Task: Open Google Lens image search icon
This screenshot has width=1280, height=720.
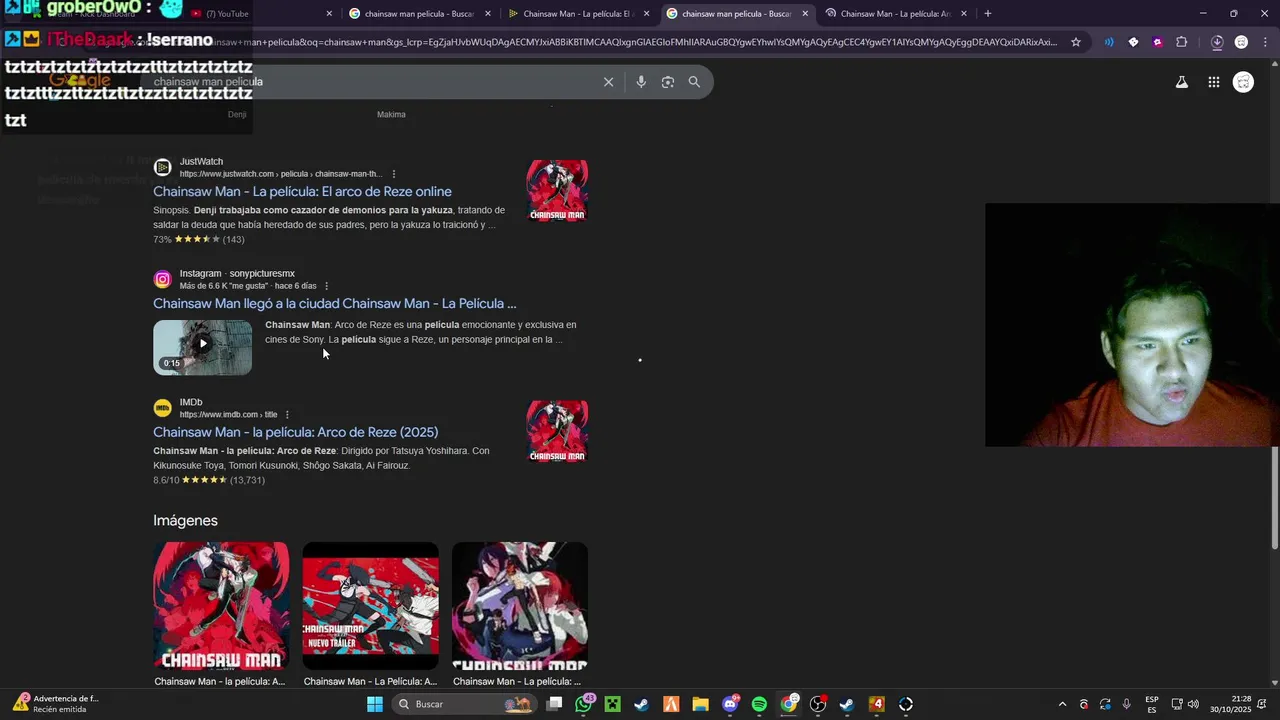Action: point(668,82)
